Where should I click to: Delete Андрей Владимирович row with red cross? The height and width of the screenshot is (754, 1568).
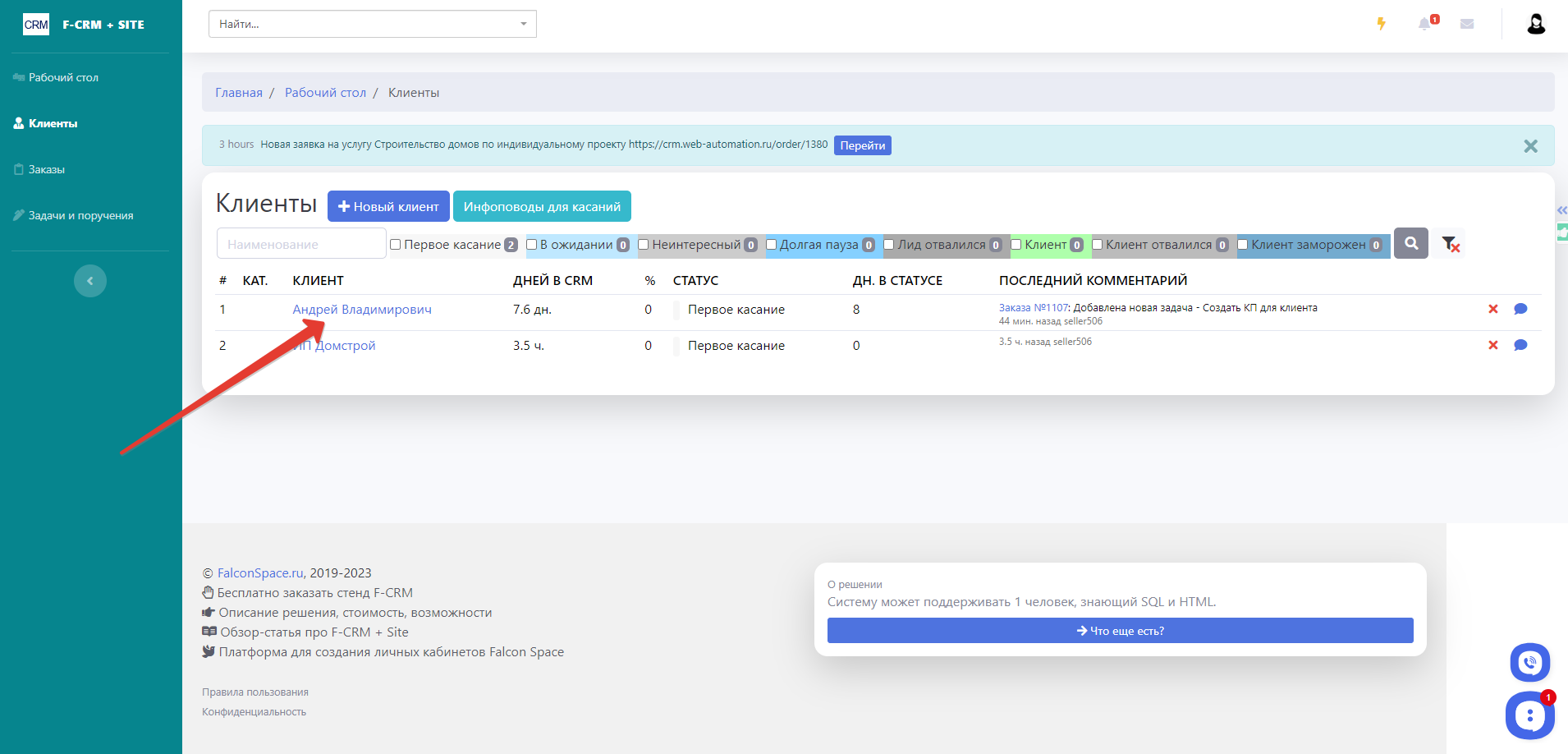click(x=1493, y=310)
